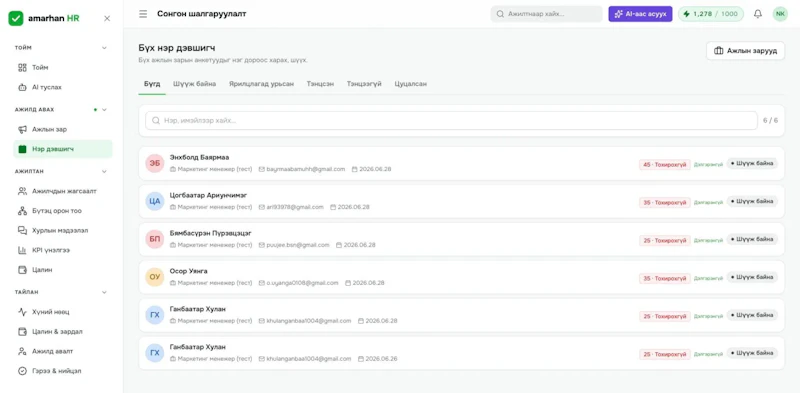Click the Ажлын зарууд button

click(x=745, y=51)
